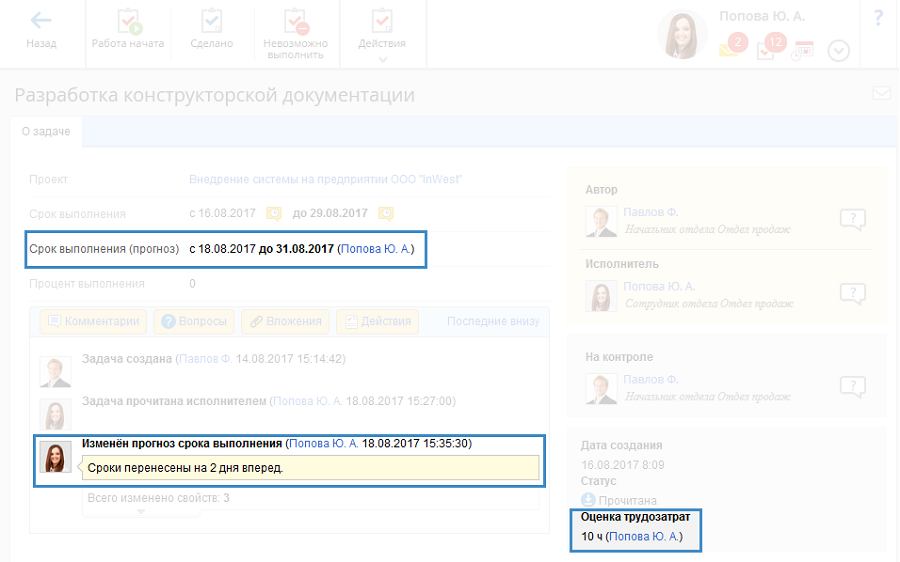Open the messages envelope with badge 2
Image resolution: width=900 pixels, height=562 pixels.
(729, 48)
